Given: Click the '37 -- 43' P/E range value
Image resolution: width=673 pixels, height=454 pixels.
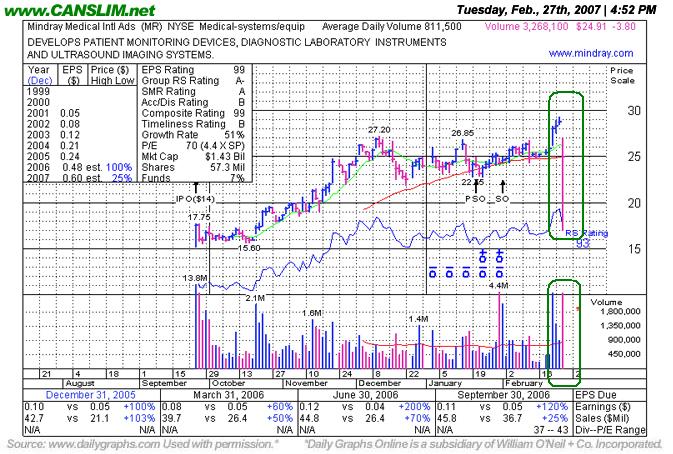Looking at the screenshot, I should point(551,430).
